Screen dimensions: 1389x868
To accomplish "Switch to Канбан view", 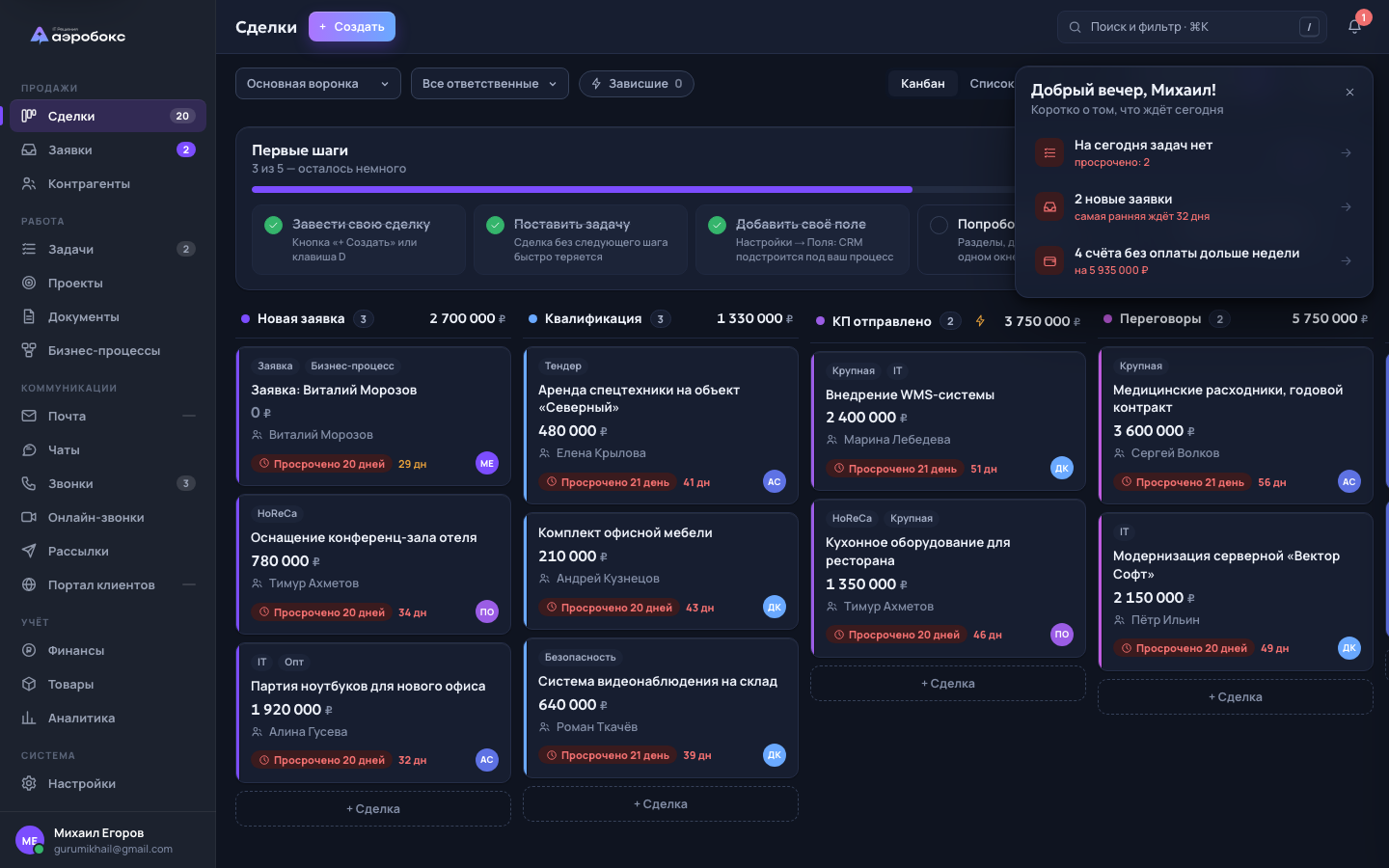I will 923,84.
